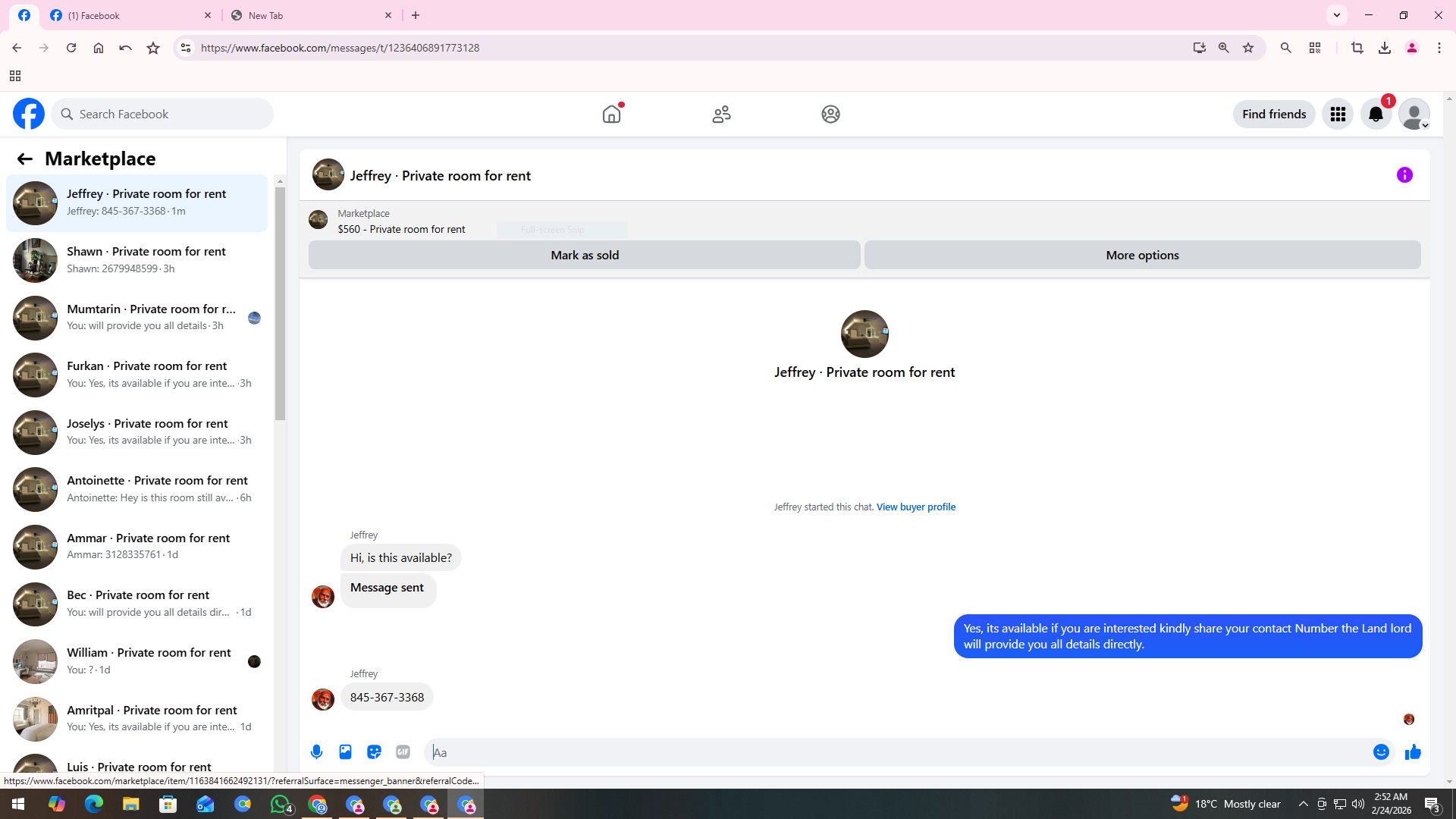This screenshot has width=1456, height=819.
Task: Click the conversation list scrollbar
Action: (x=280, y=303)
